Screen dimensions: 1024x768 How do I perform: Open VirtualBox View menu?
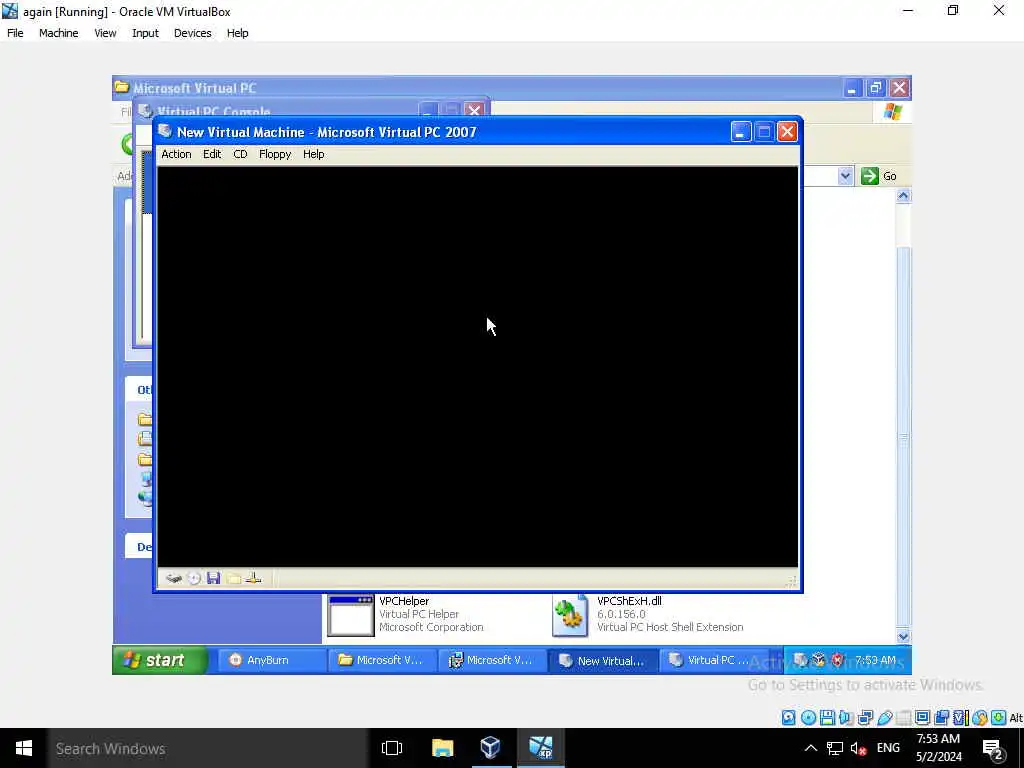point(105,33)
